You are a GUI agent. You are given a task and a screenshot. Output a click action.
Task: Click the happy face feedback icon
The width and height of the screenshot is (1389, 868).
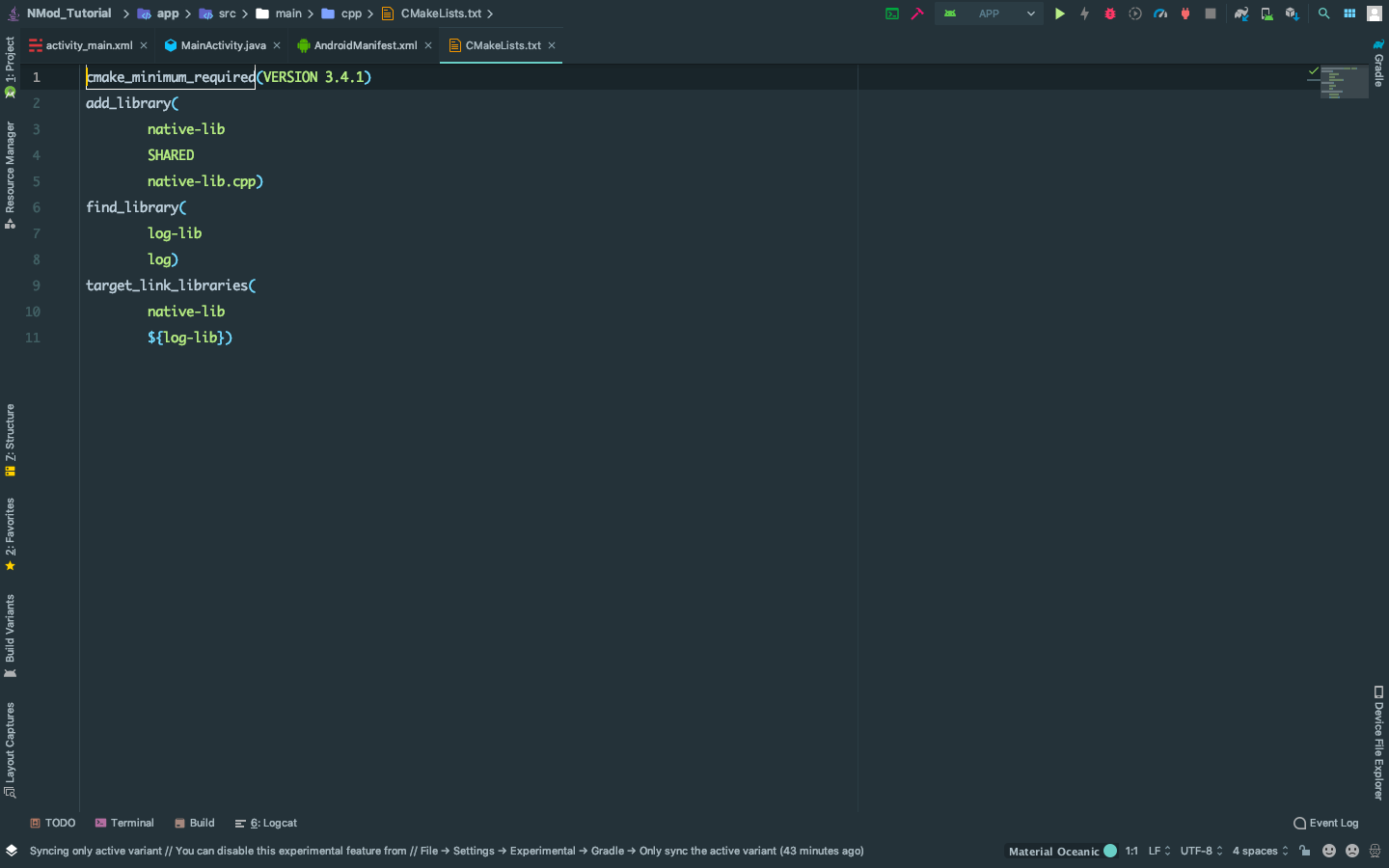(x=1328, y=851)
